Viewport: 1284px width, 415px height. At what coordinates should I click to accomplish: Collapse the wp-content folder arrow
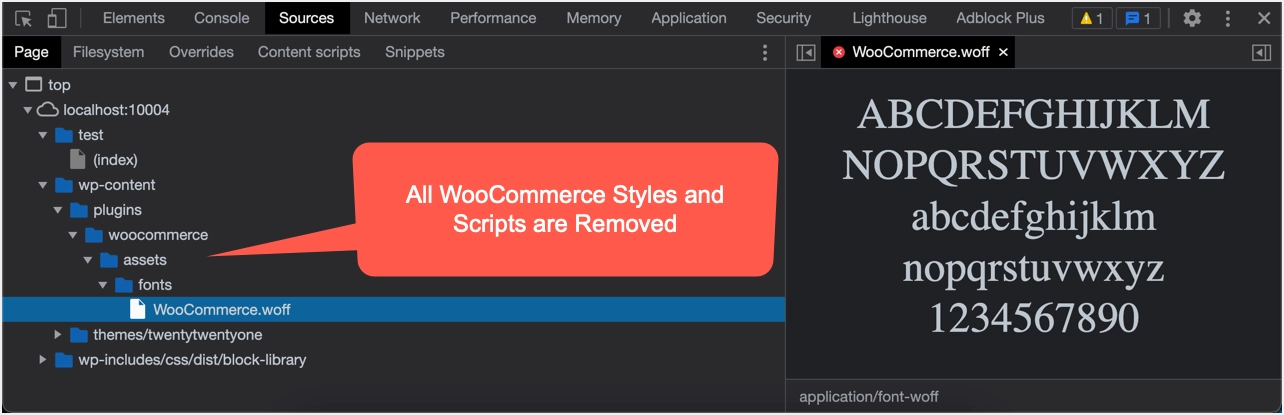[43, 185]
